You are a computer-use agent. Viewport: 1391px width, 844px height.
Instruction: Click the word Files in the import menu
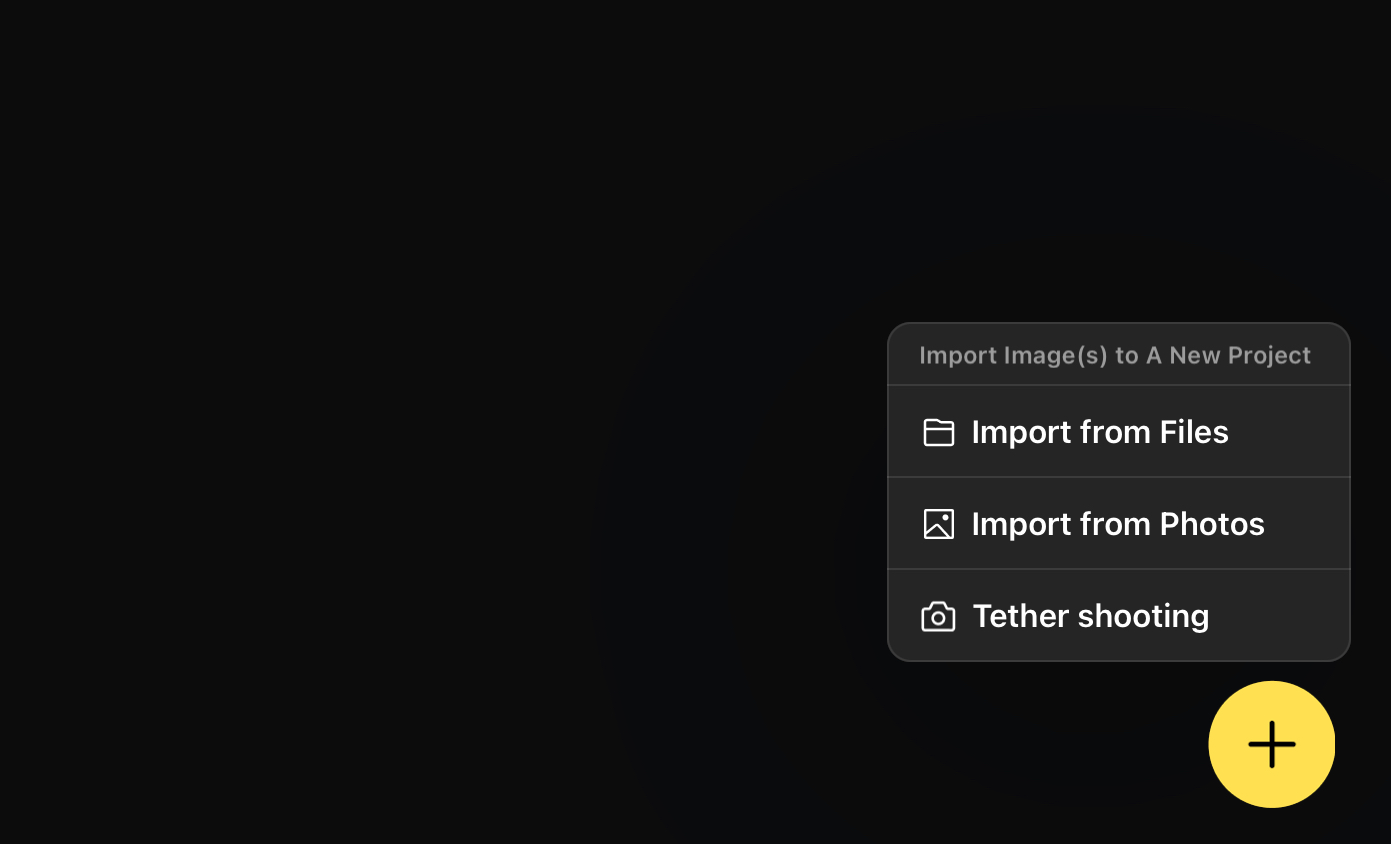click(1194, 432)
